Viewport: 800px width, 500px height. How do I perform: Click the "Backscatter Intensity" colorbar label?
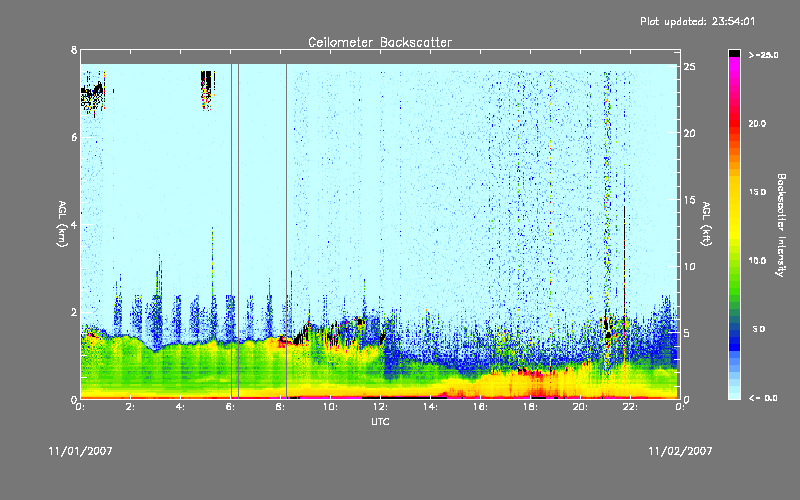tap(781, 225)
